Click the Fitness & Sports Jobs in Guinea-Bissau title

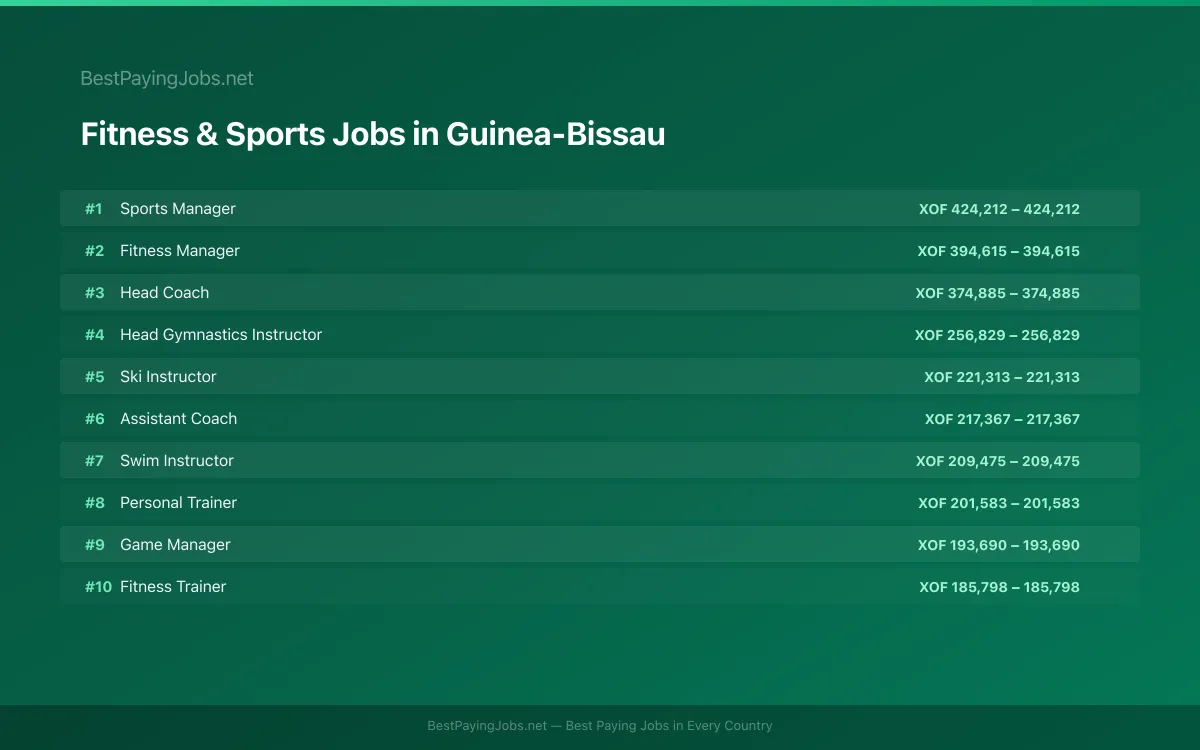point(373,134)
